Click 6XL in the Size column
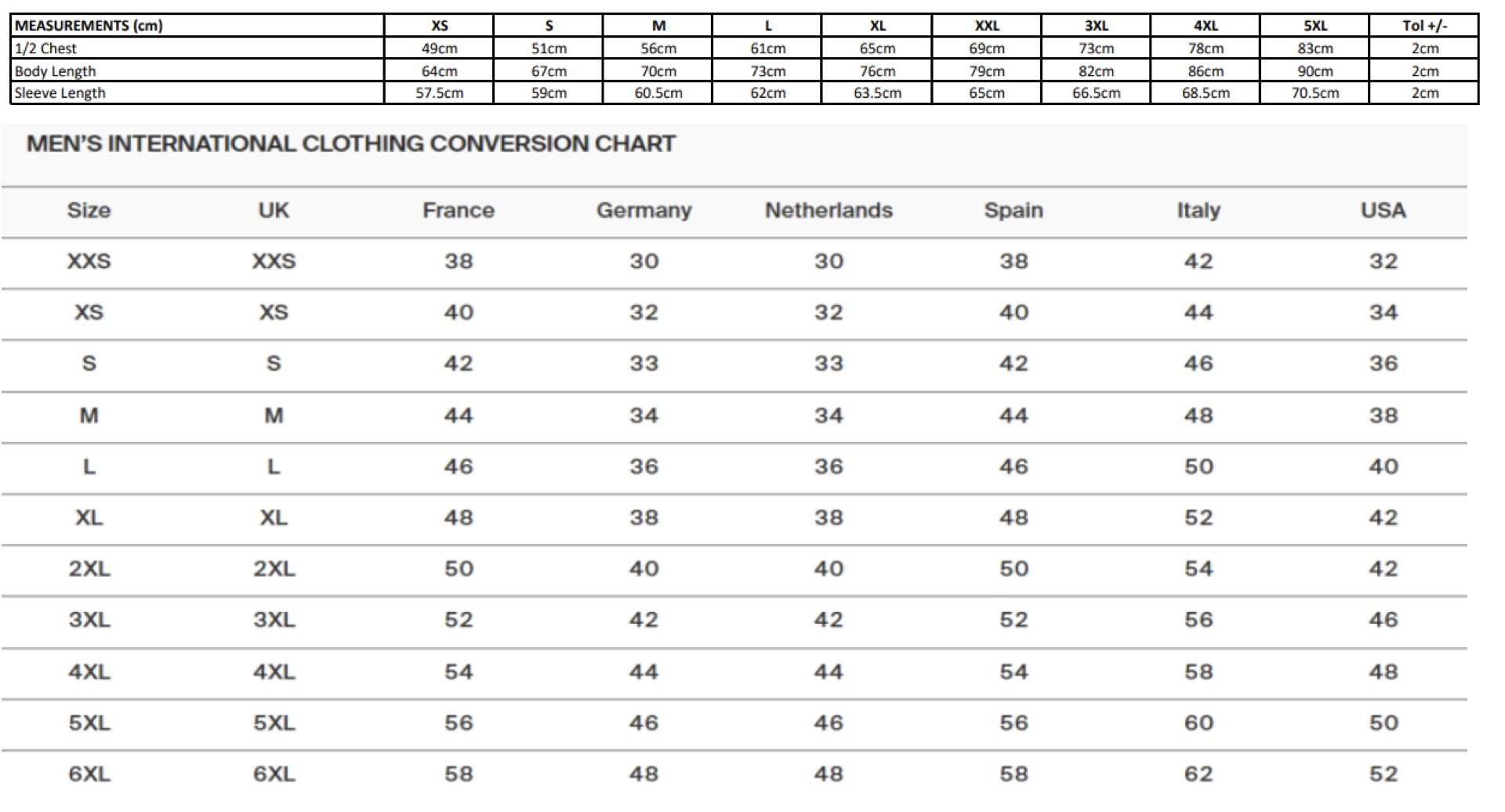Image resolution: width=1505 pixels, height=812 pixels. click(89, 774)
